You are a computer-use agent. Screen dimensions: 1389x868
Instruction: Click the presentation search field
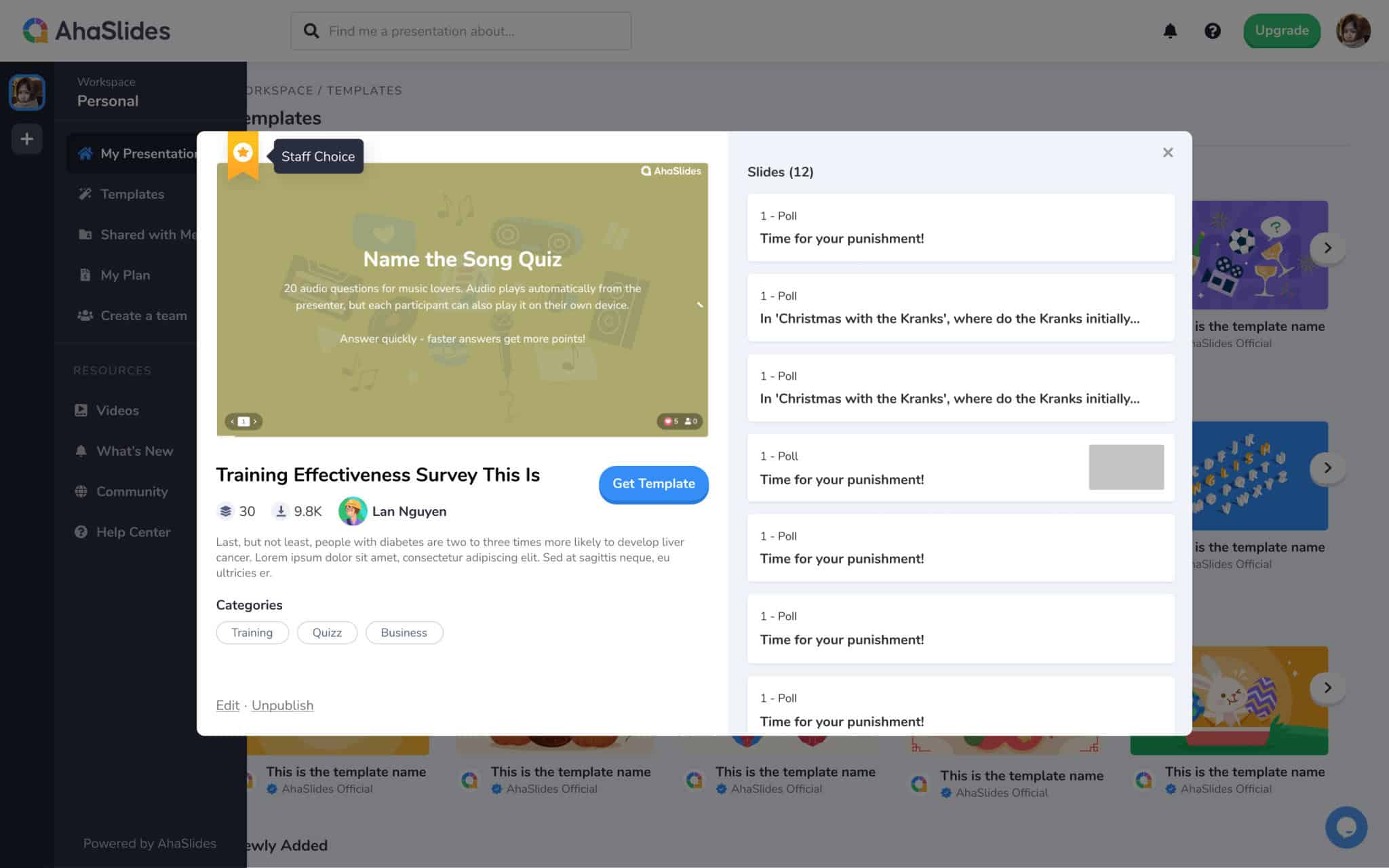(x=461, y=31)
